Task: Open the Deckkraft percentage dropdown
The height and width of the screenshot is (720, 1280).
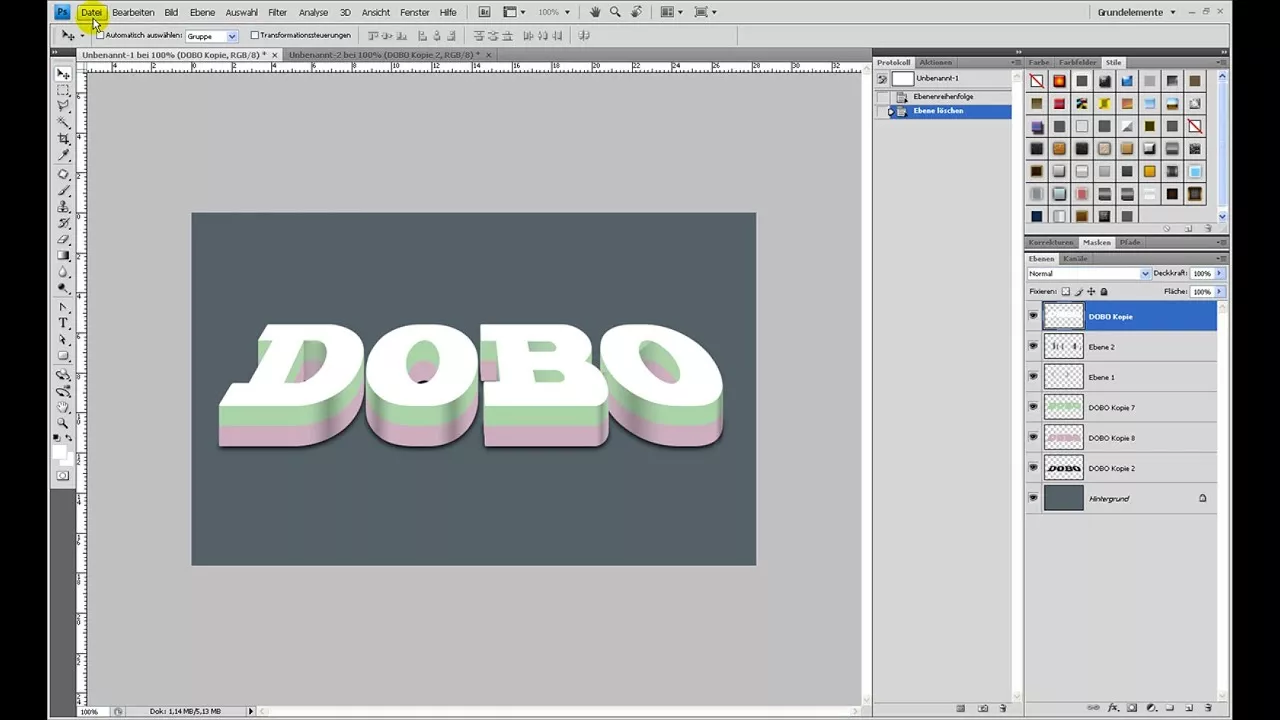Action: (x=1218, y=273)
